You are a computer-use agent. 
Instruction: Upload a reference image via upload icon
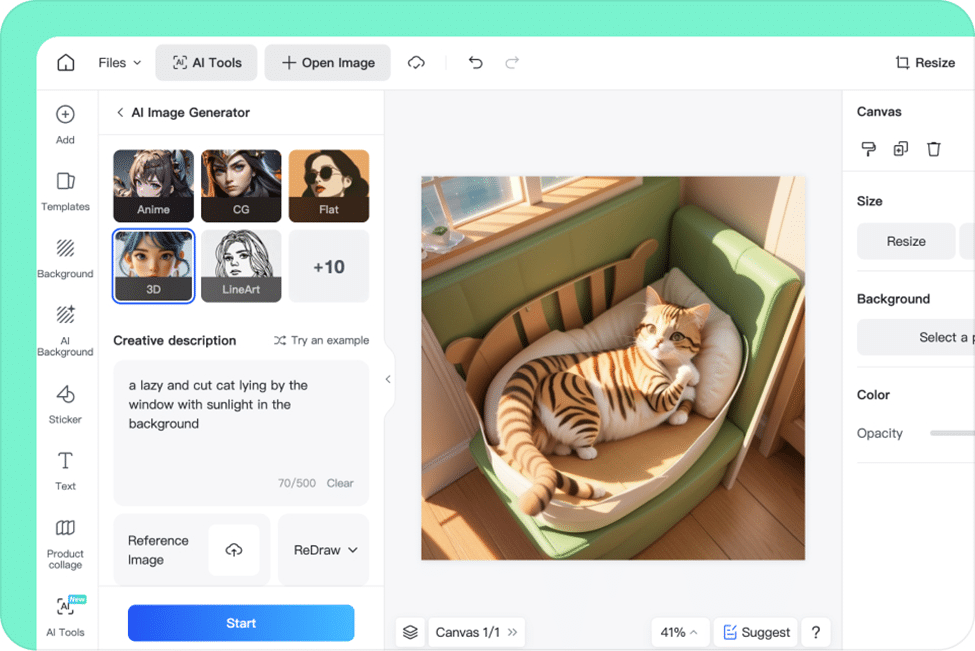click(x=234, y=550)
